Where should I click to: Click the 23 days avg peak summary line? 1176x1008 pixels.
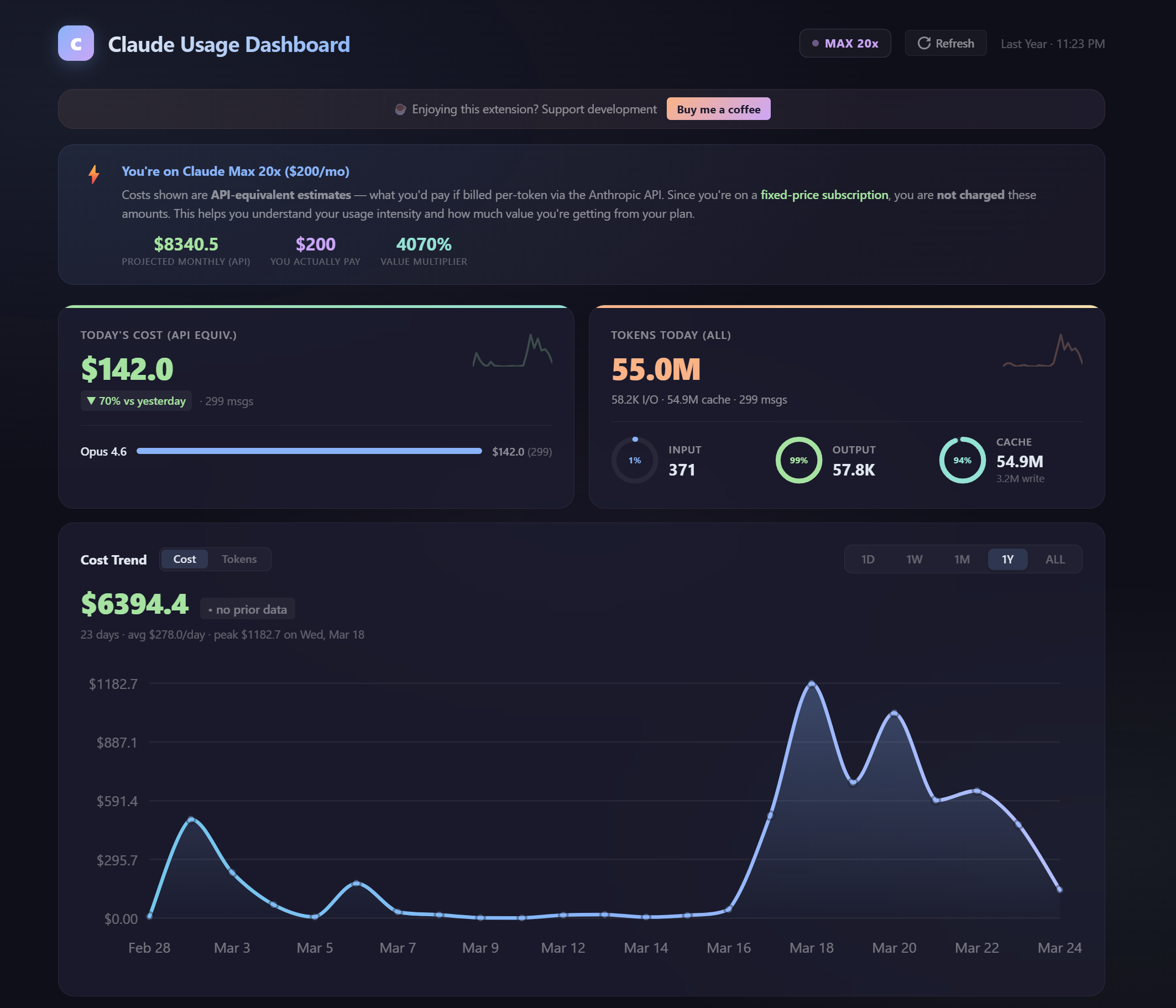tap(222, 635)
